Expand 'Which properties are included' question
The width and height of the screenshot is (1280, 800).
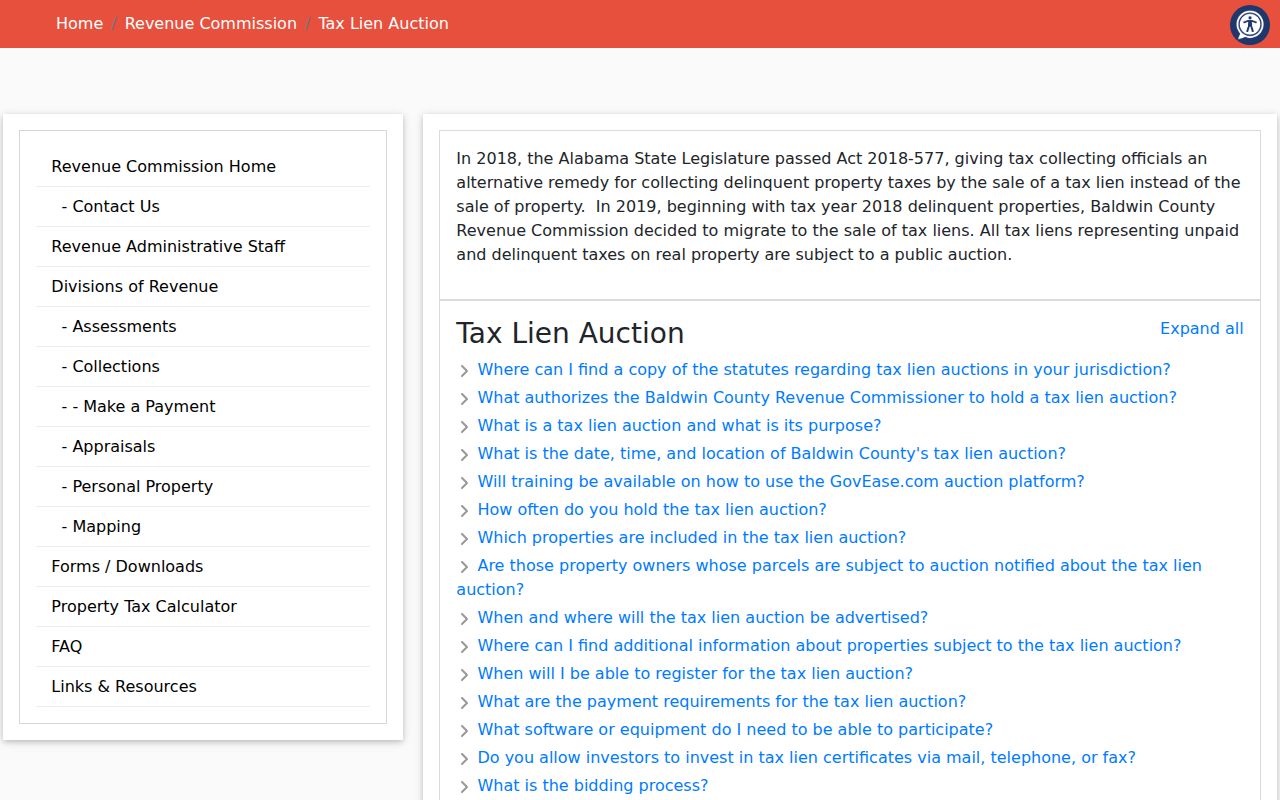[692, 537]
